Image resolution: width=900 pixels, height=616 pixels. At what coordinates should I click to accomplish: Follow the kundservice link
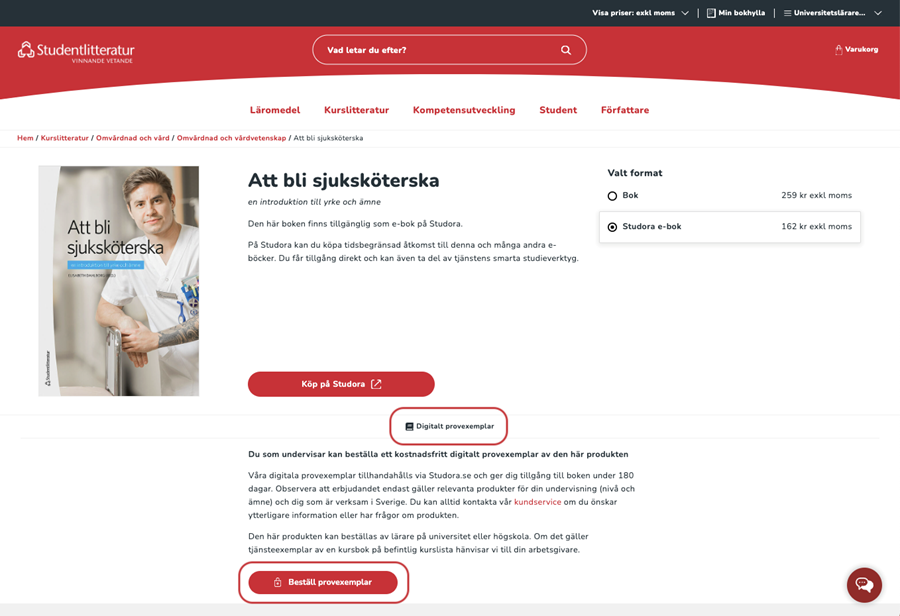click(537, 502)
